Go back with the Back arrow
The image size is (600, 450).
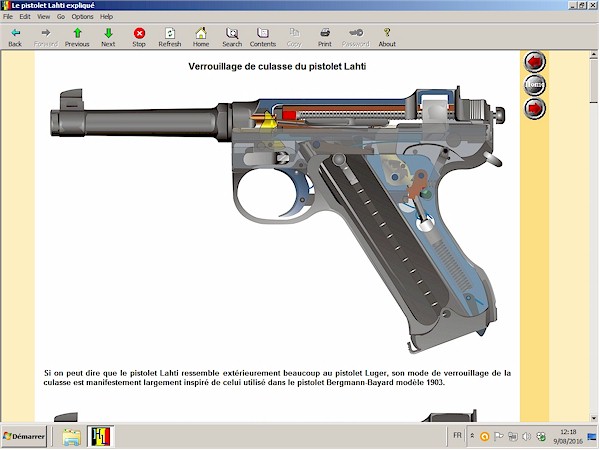(15, 37)
